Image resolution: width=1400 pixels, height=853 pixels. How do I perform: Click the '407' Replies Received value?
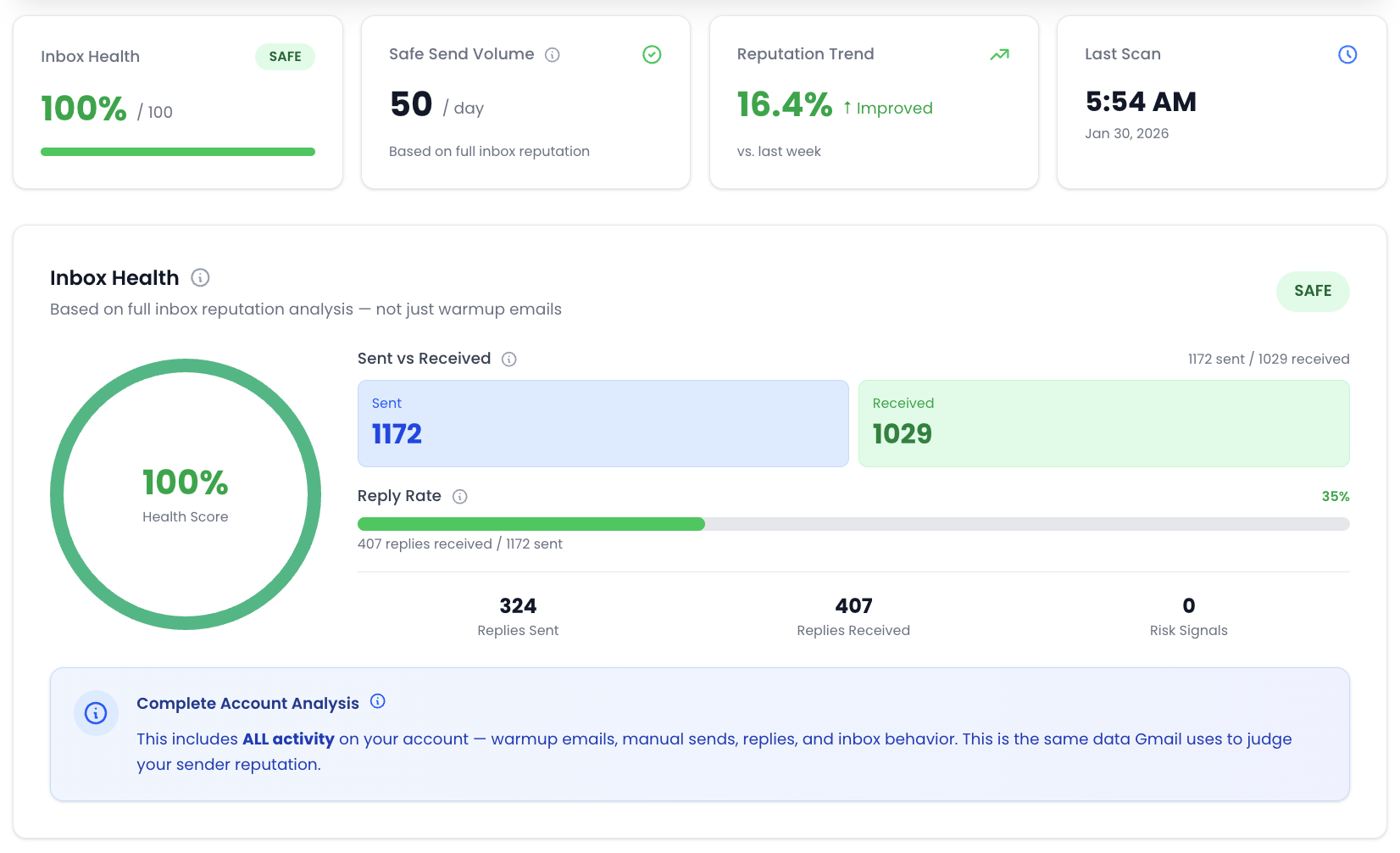coord(853,605)
